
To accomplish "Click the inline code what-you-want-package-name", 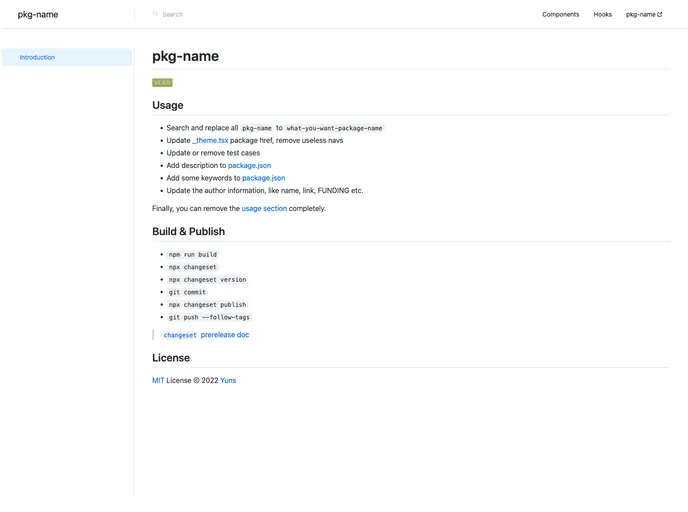I will click(x=334, y=128).
